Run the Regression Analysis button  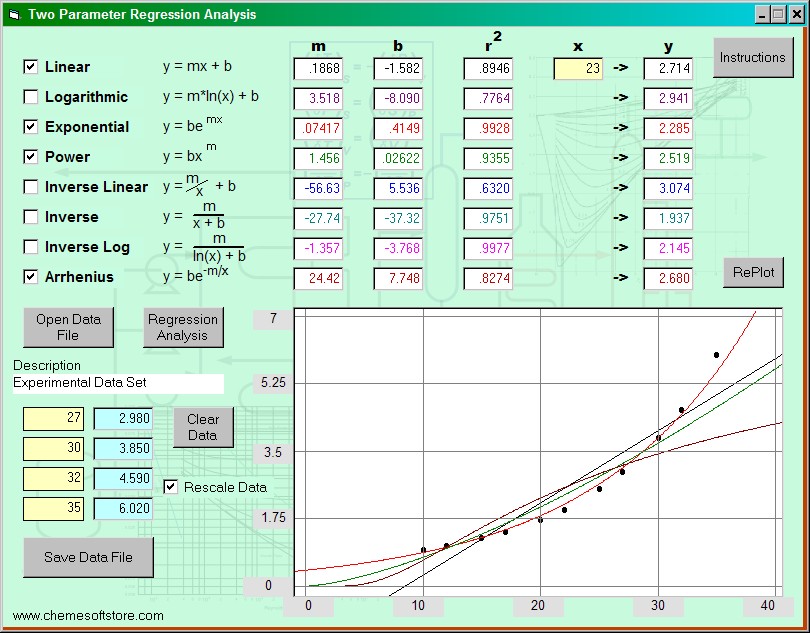[183, 327]
